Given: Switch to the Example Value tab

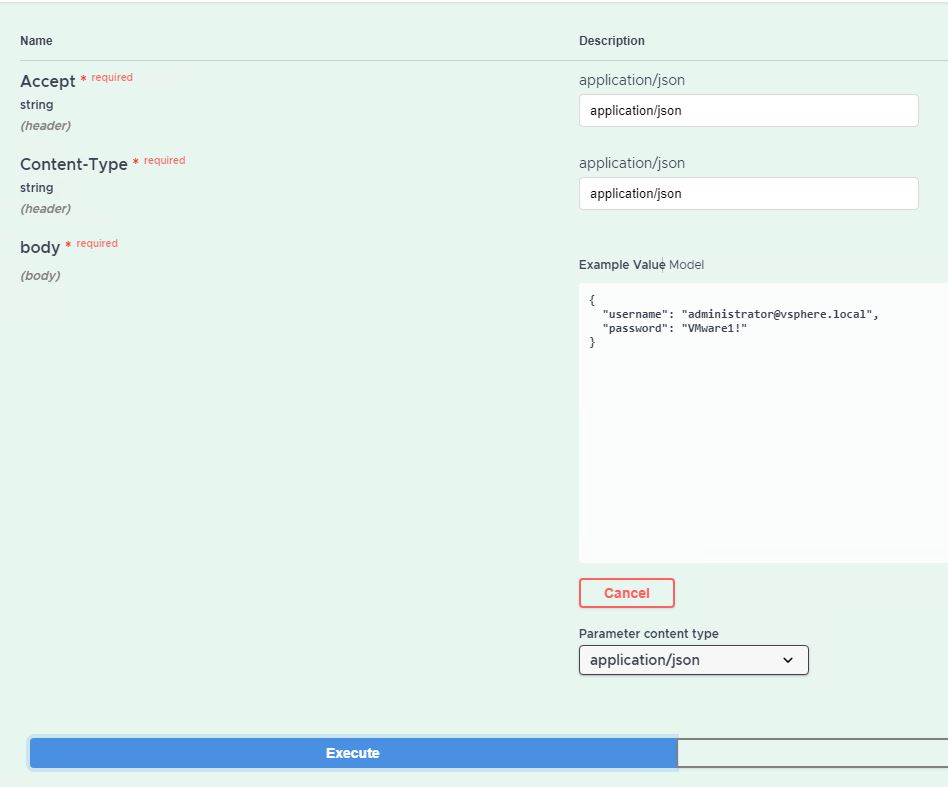Looking at the screenshot, I should click(x=620, y=265).
